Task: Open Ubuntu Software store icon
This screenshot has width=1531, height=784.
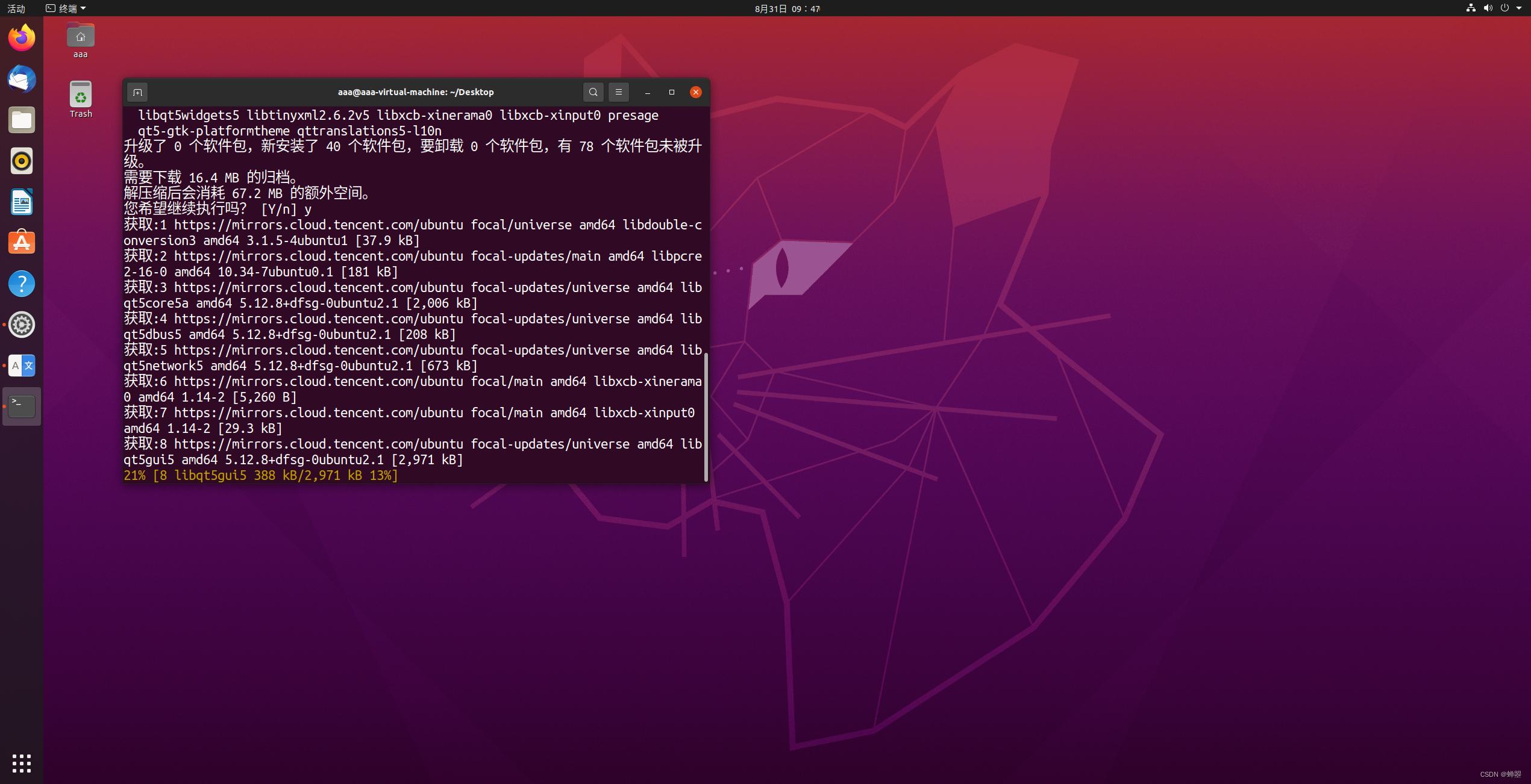Action: (22, 243)
